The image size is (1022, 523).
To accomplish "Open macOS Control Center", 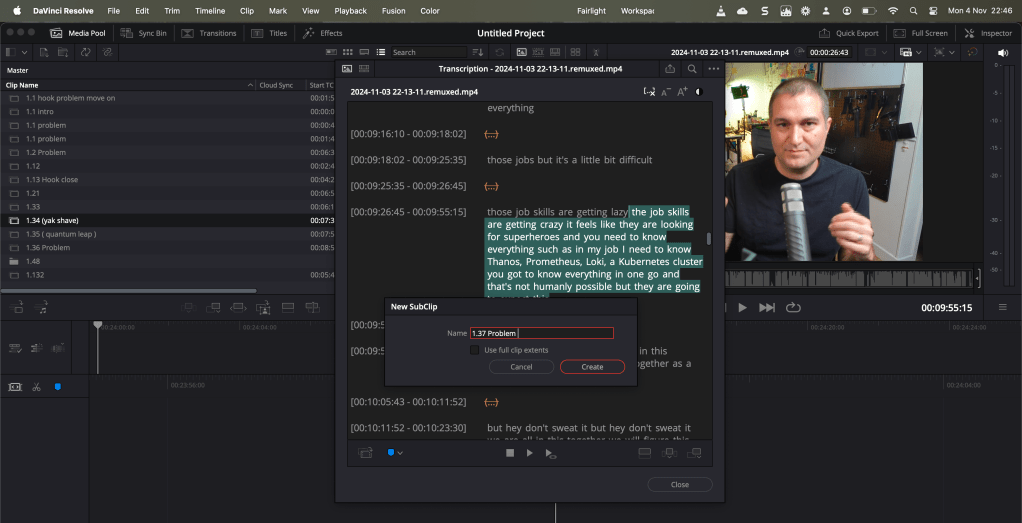I will [x=933, y=10].
